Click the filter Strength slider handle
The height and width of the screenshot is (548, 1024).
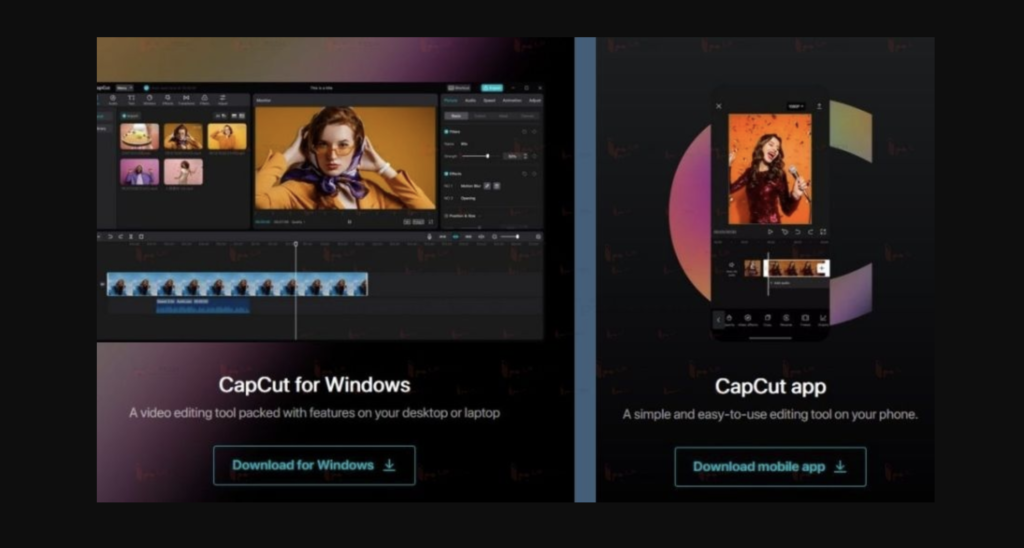488,156
